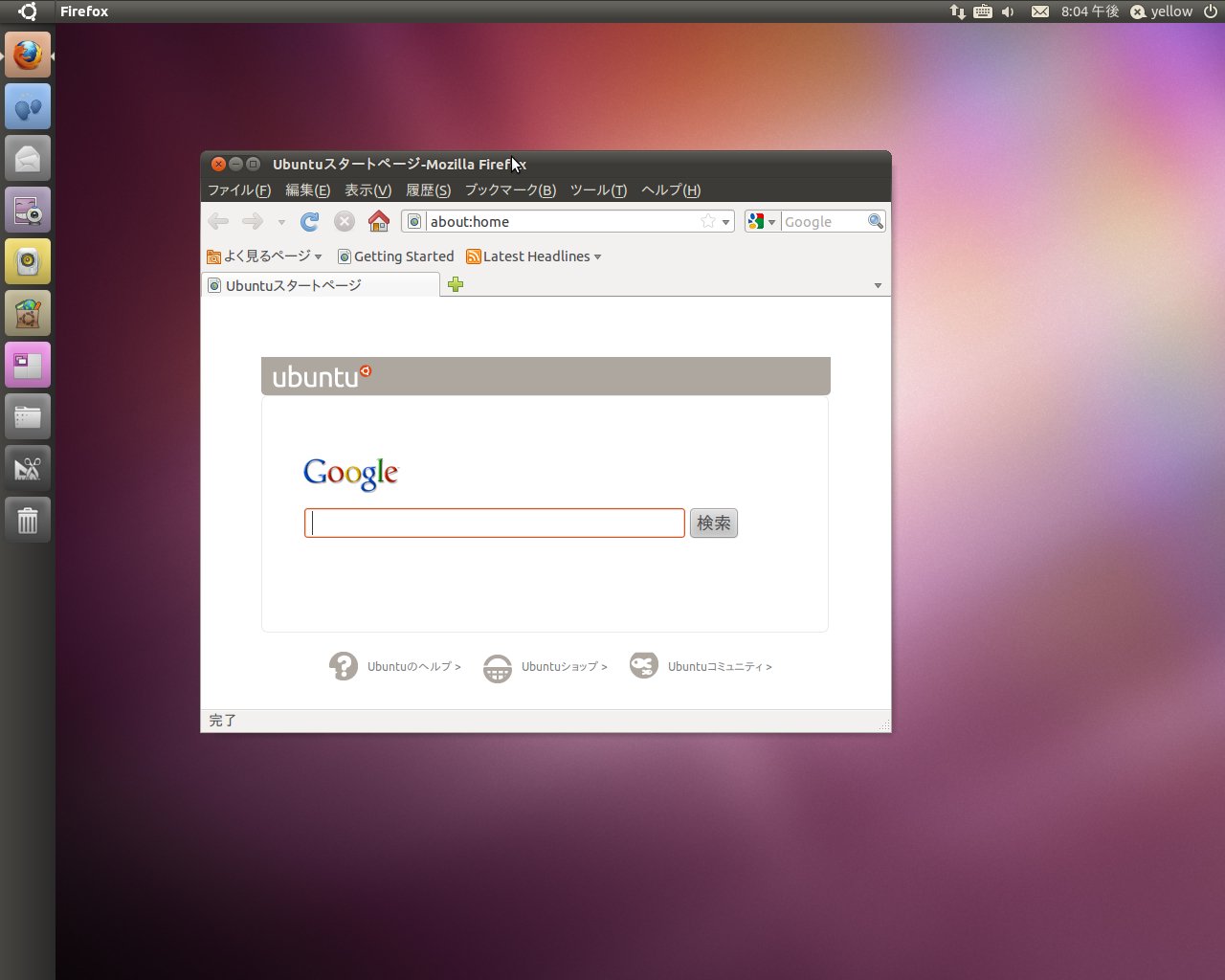
Task: Open the webcam screenshot launcher icon
Action: 28,210
